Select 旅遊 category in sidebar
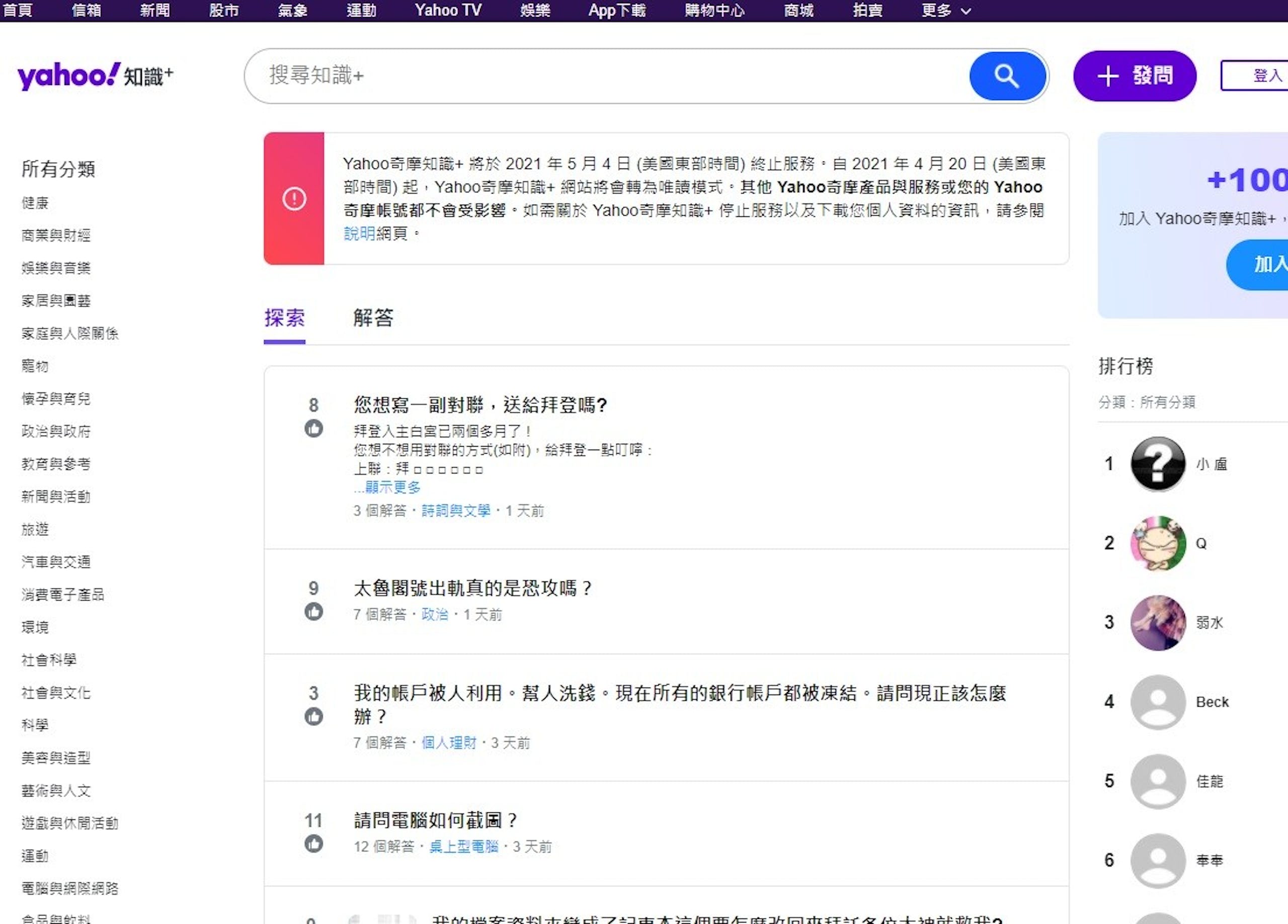 pos(35,529)
